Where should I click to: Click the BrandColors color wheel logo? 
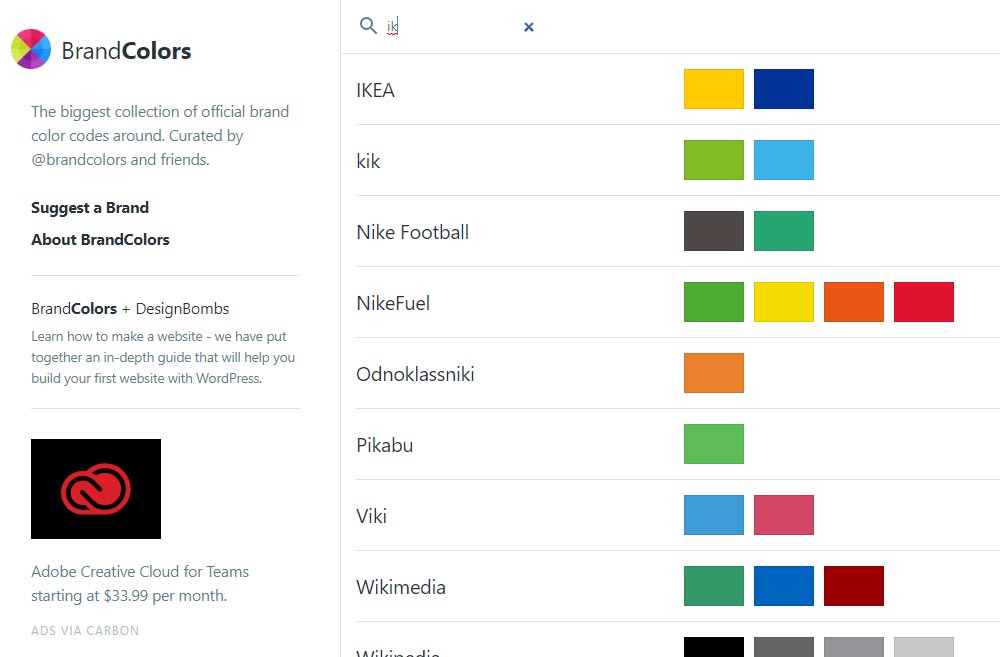click(31, 50)
